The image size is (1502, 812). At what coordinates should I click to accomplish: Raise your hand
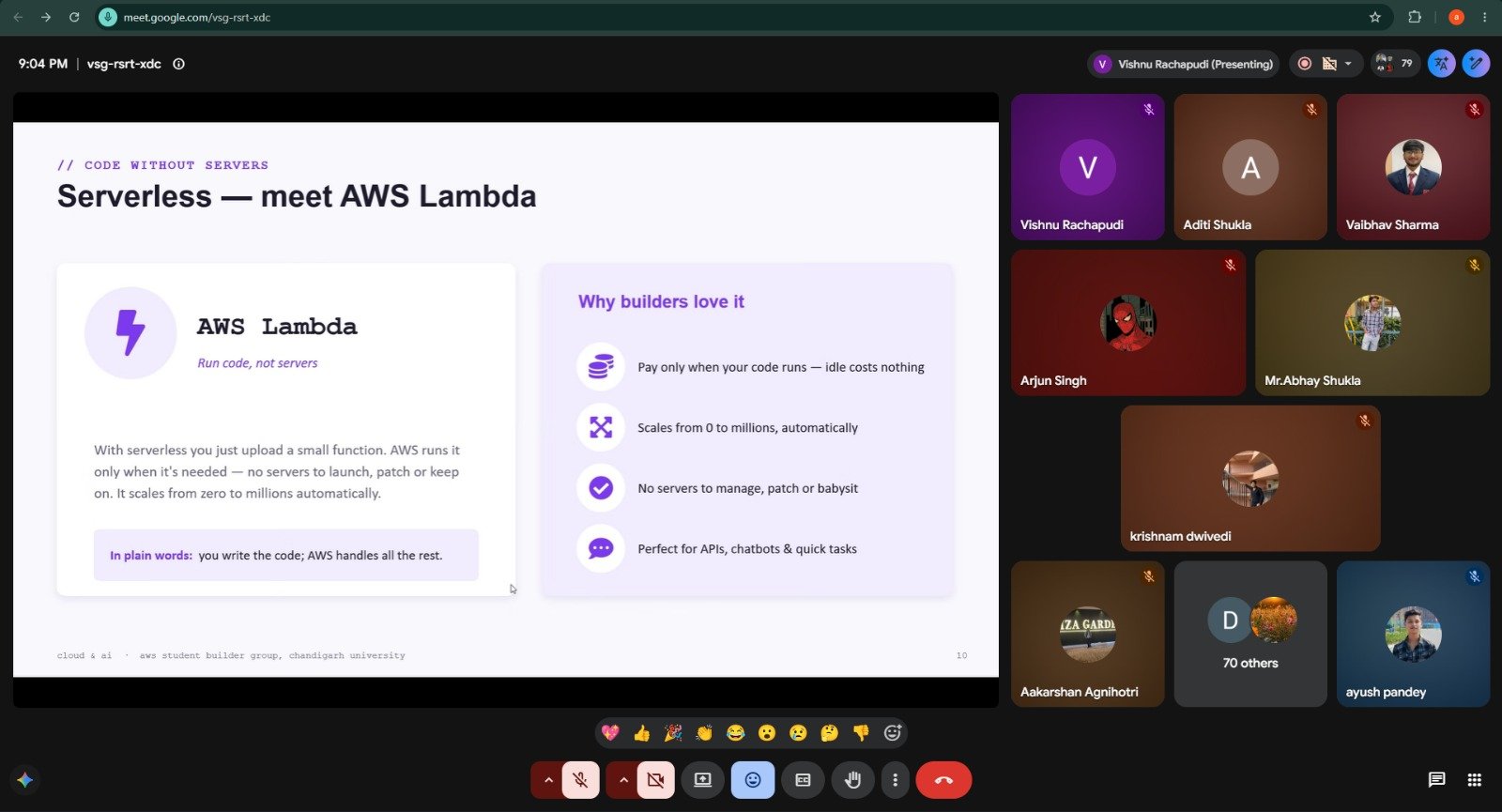coord(852,780)
